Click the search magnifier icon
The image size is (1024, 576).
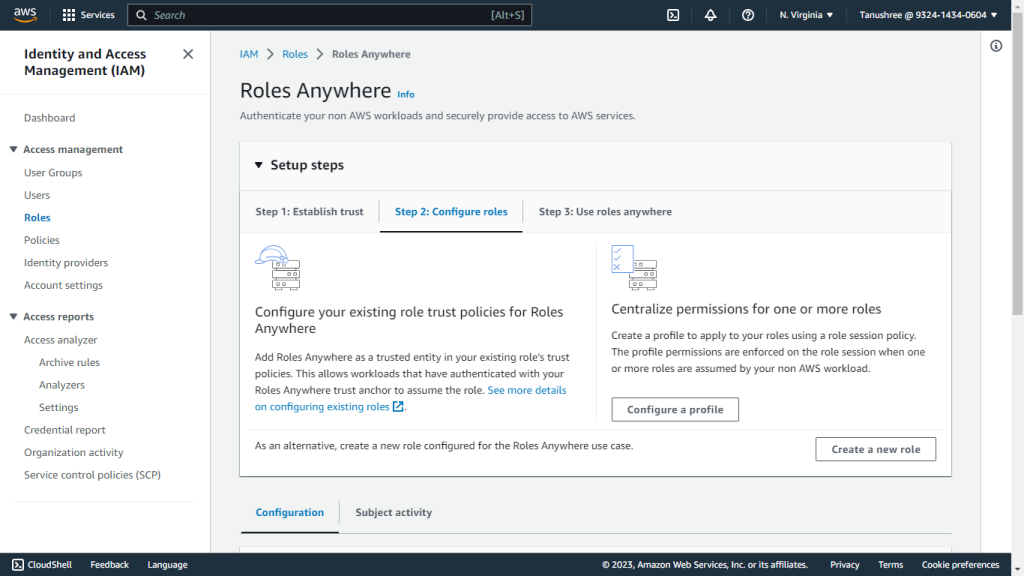point(141,15)
